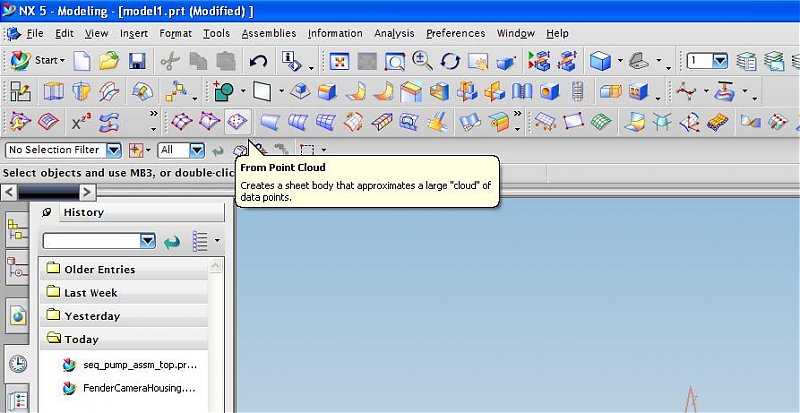Image resolution: width=800 pixels, height=413 pixels.
Task: Click the left arrow above the resource bar
Action: coord(9,192)
